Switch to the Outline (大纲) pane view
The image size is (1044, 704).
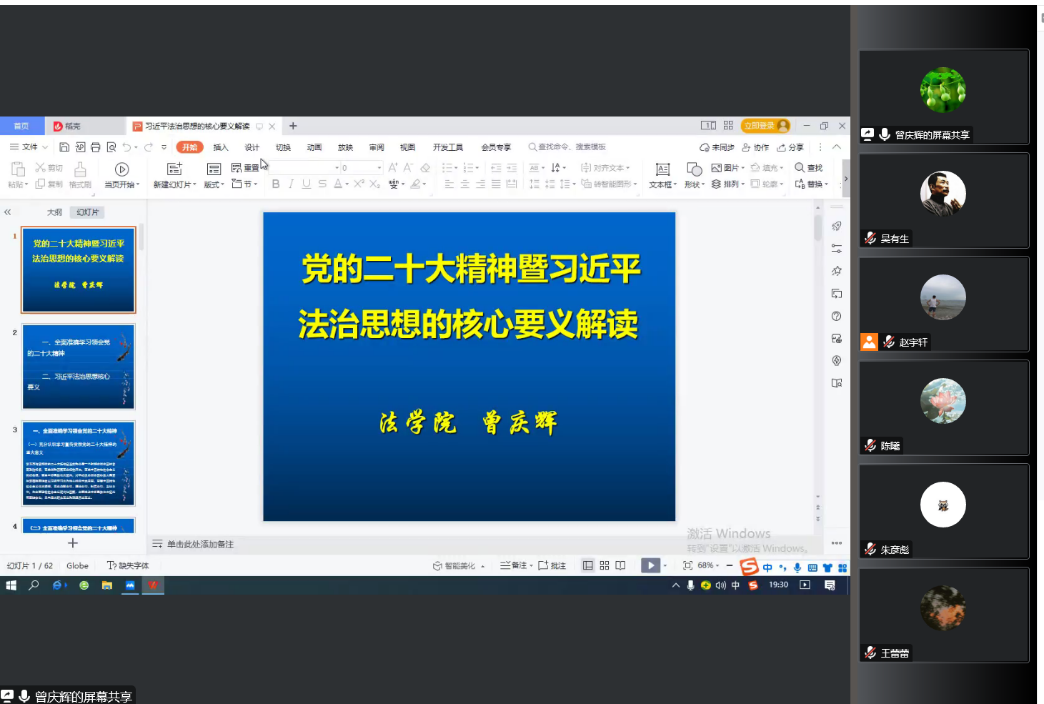pos(54,212)
